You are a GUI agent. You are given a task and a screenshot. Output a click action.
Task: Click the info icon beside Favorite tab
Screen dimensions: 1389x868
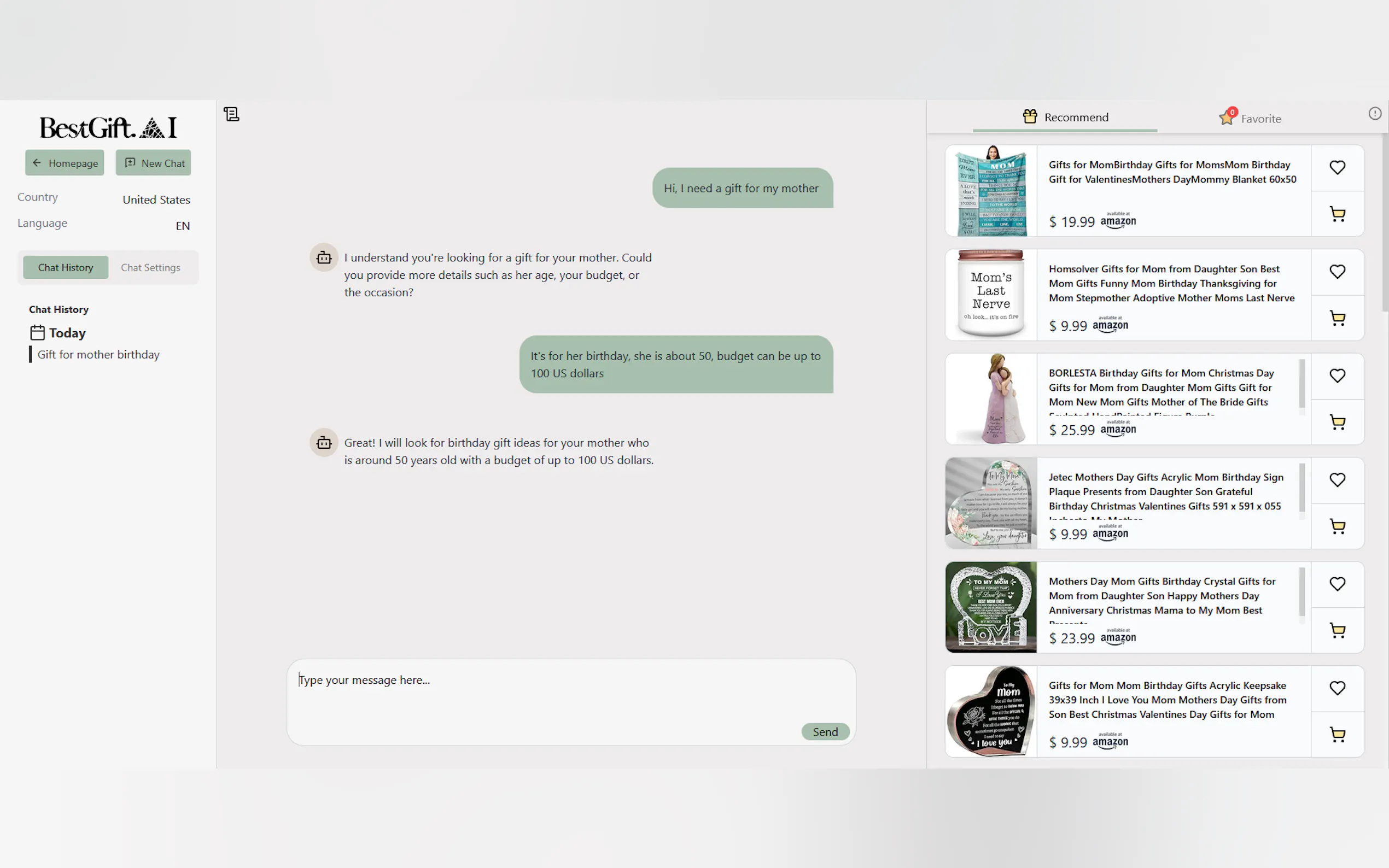[1375, 114]
